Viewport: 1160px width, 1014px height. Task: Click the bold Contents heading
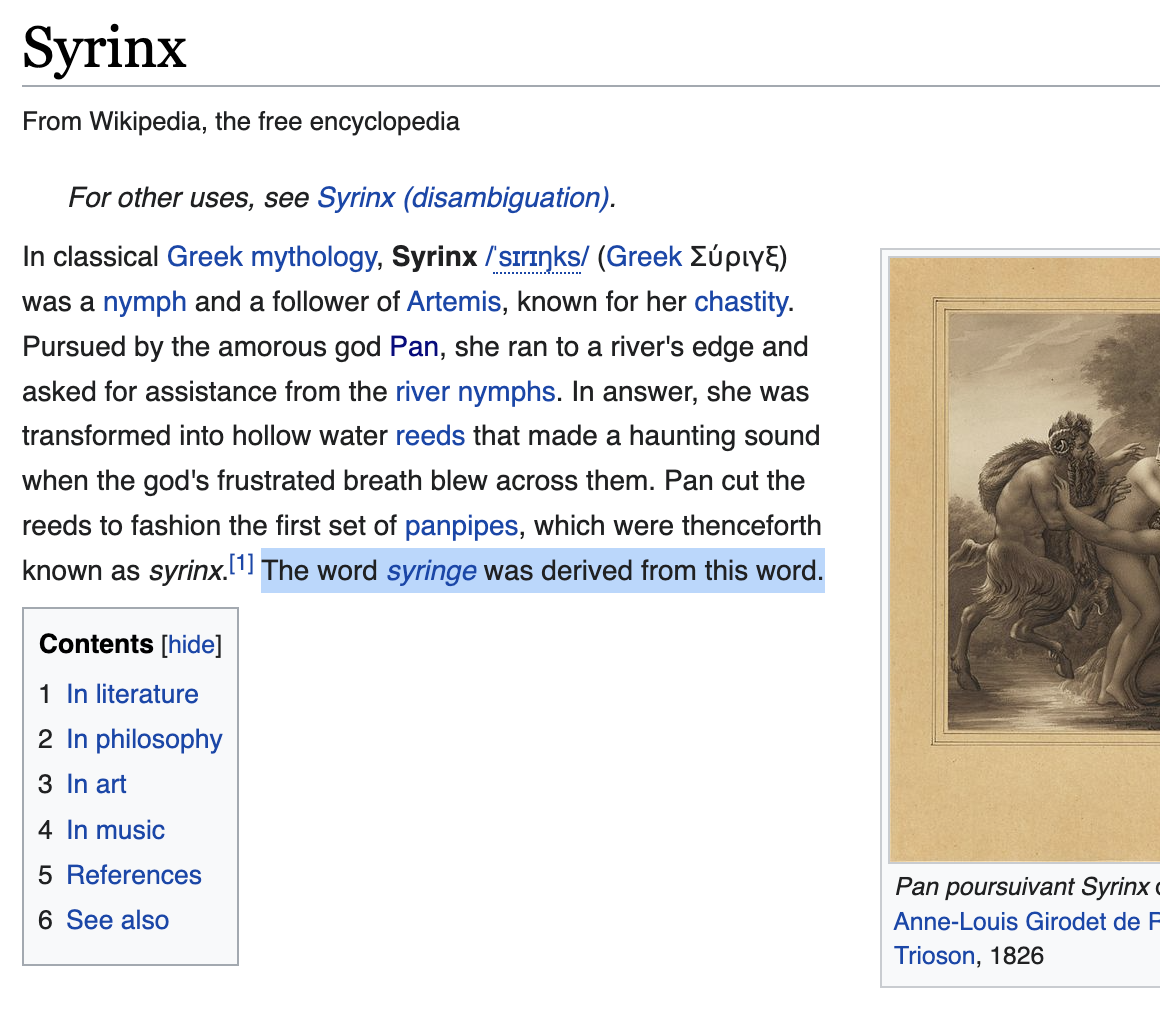point(96,644)
